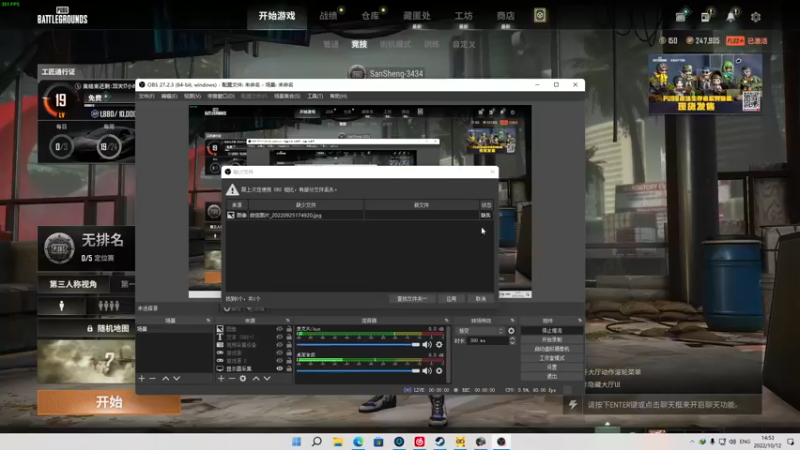Add a new scene with the plus icon in Scenes dock

(142, 379)
